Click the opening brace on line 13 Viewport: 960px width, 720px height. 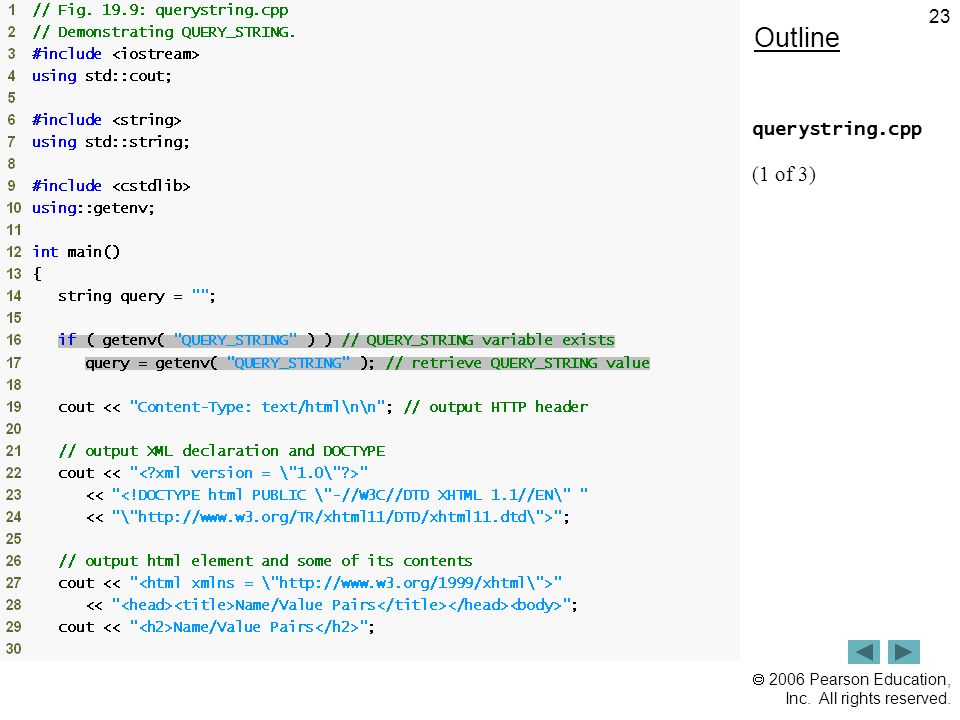tap(37, 274)
